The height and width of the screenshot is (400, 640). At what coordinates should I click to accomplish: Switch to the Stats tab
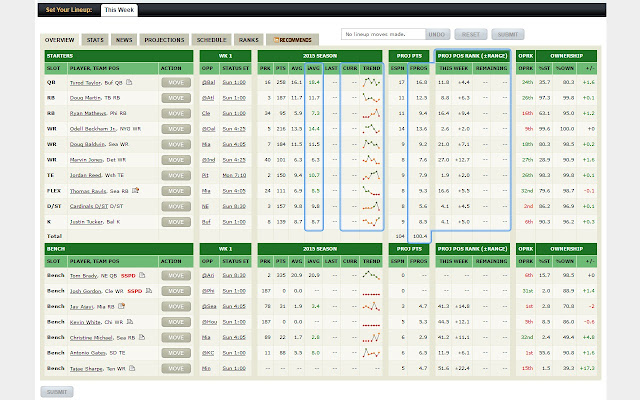pos(95,40)
